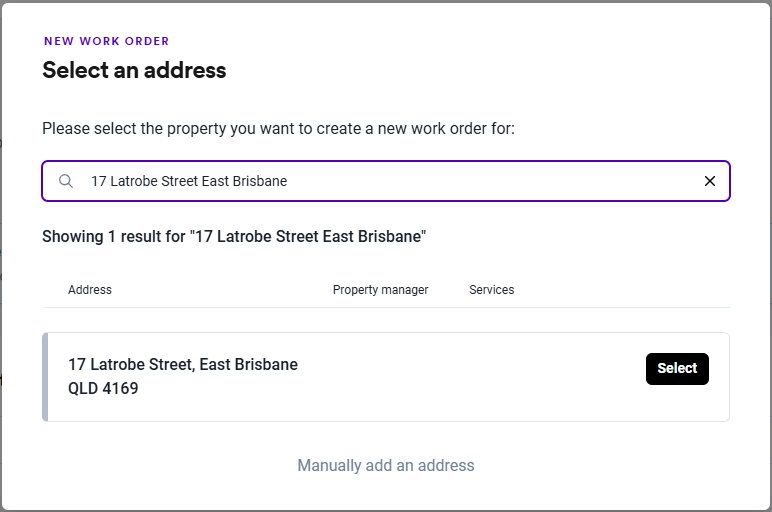Click the divider line under column headers
The width and height of the screenshot is (772, 512).
coord(386,308)
